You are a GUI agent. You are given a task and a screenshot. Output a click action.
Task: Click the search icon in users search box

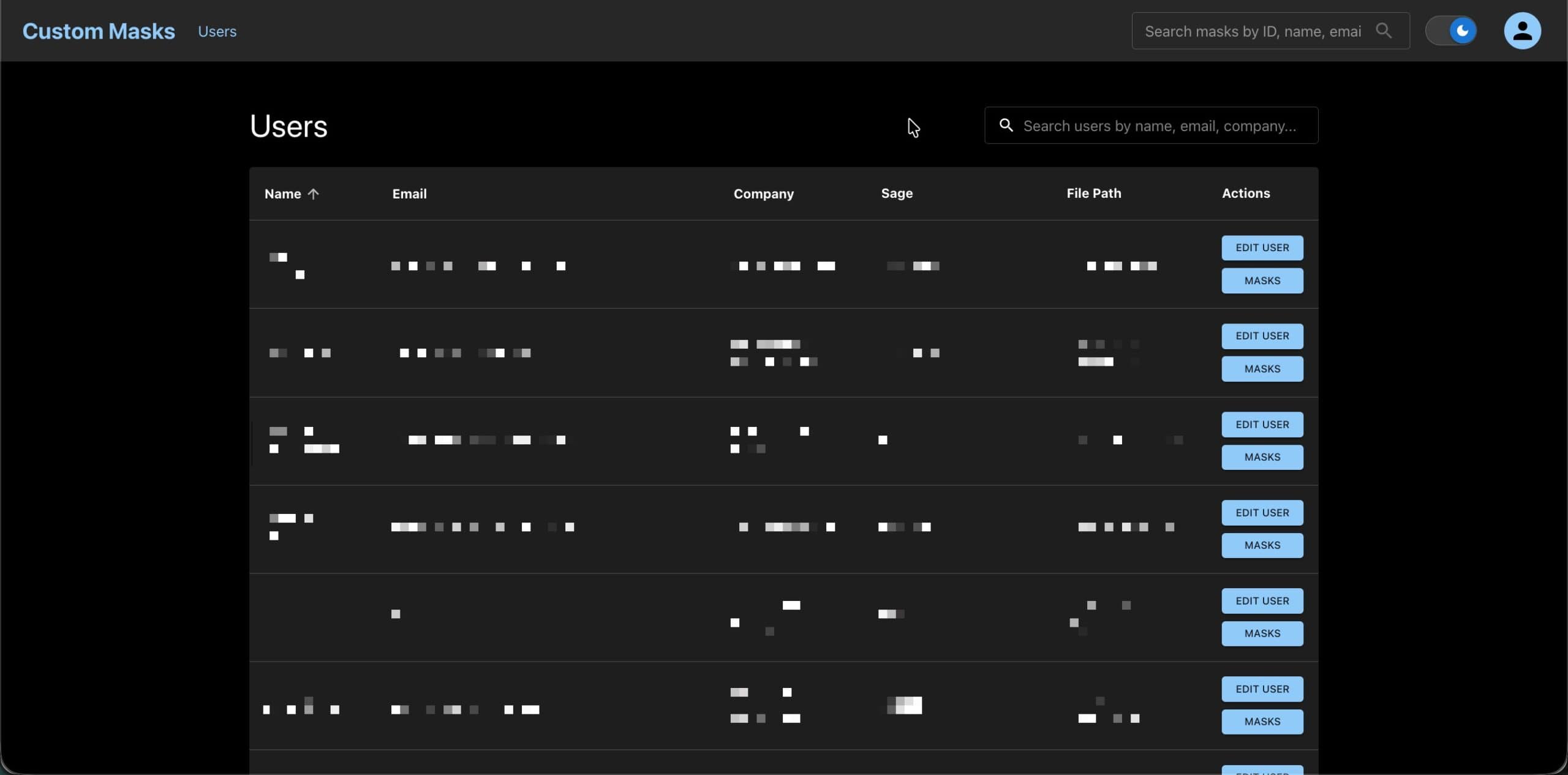tap(1006, 126)
